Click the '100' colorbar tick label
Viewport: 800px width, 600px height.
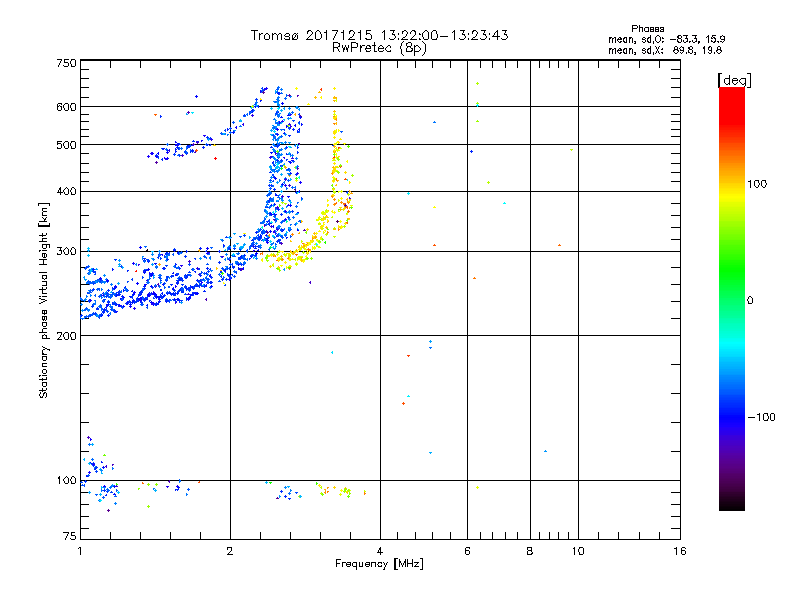757,184
